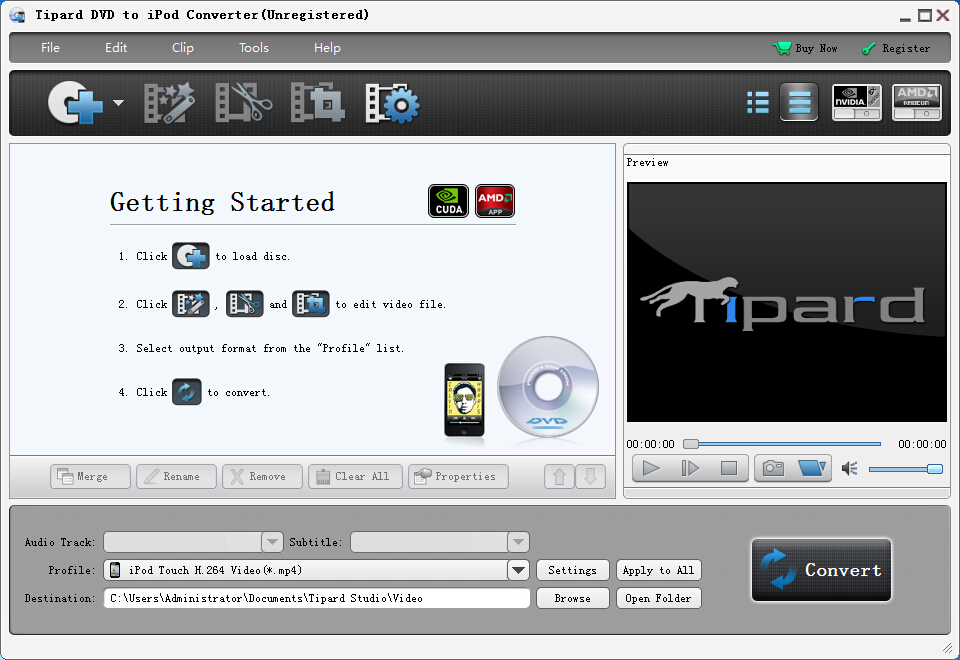Screen dimensions: 960x660
Task: Click the Properties button
Action: pyautogui.click(x=458, y=476)
